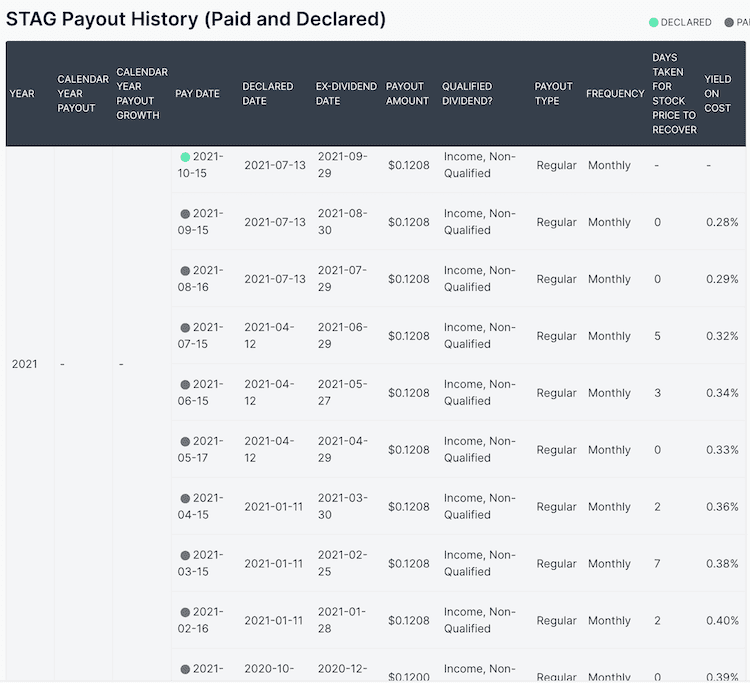Viewport: 750px width, 683px height.
Task: Click the YEAR column header
Action: click(x=22, y=94)
